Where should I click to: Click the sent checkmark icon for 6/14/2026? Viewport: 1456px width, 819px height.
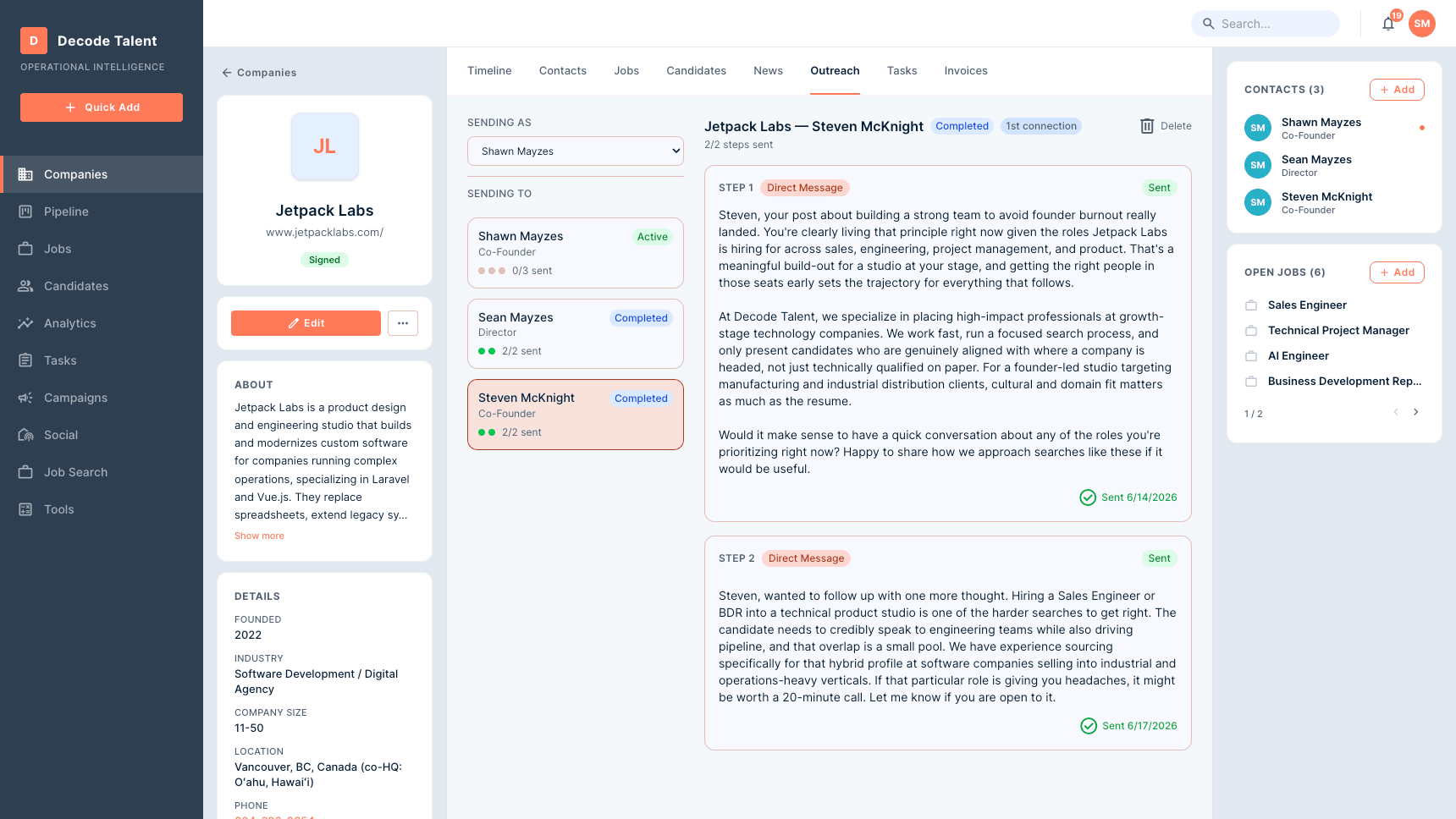(1088, 497)
